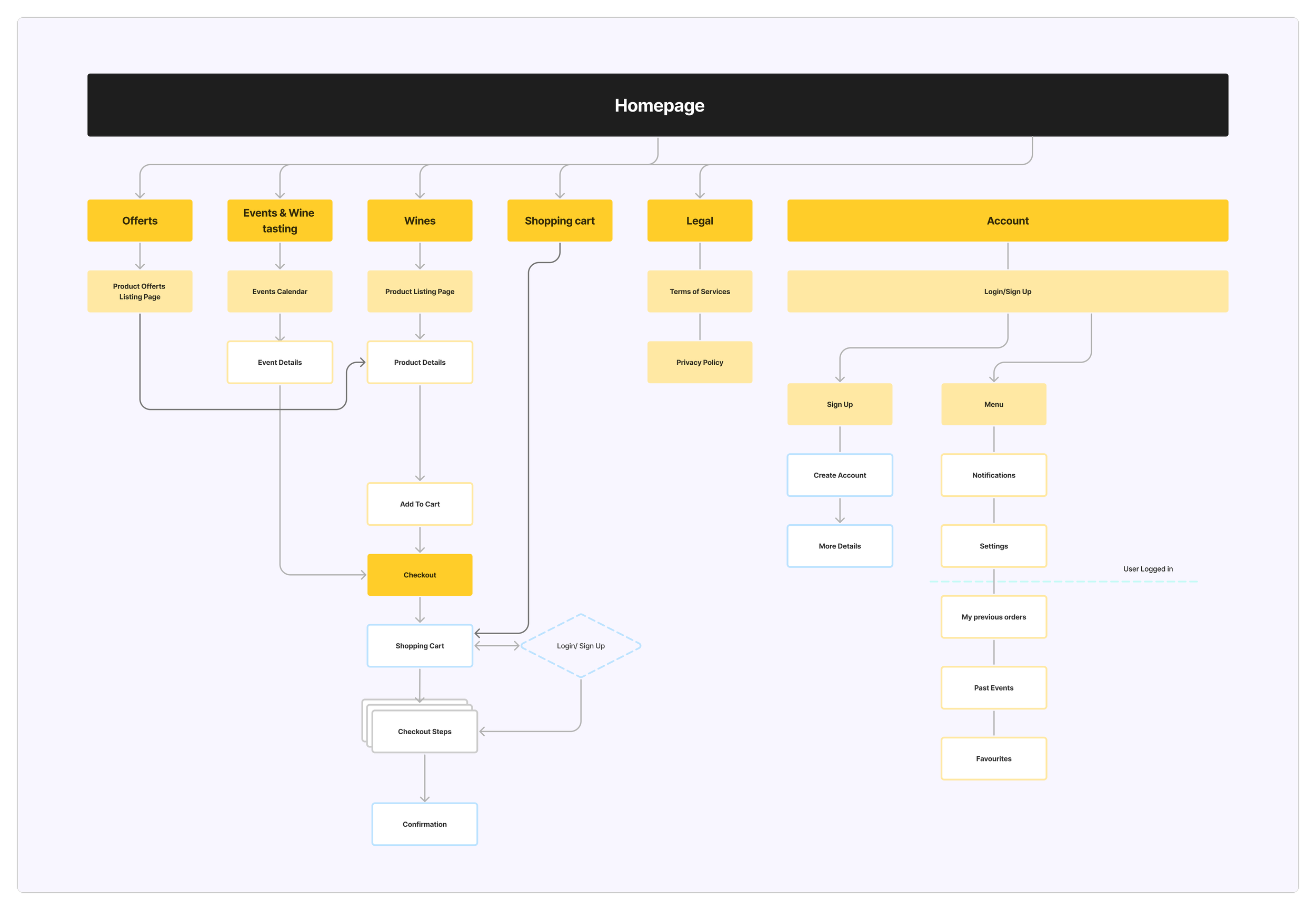Click Events & Wine tasting node
Screen dimensions: 1316x910
tap(280, 221)
